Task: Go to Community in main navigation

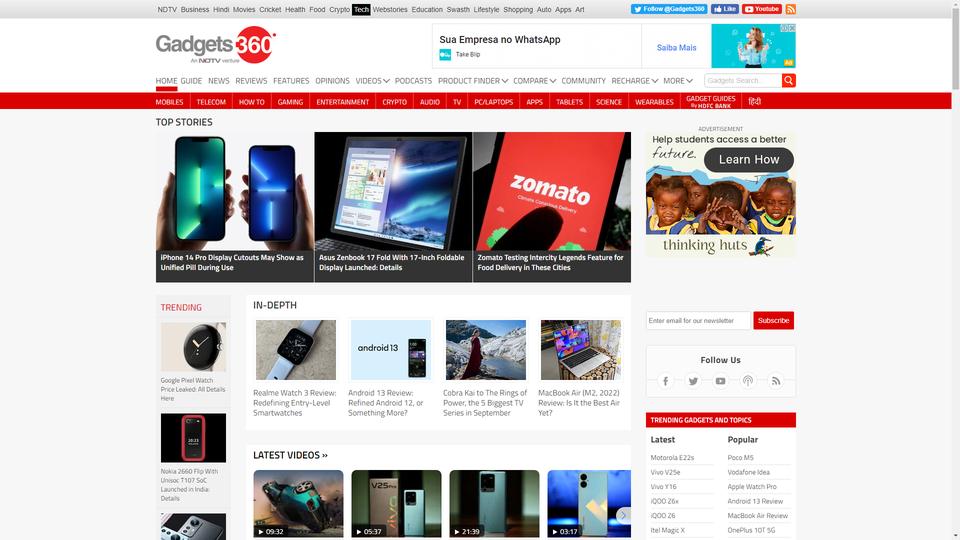Action: click(583, 81)
